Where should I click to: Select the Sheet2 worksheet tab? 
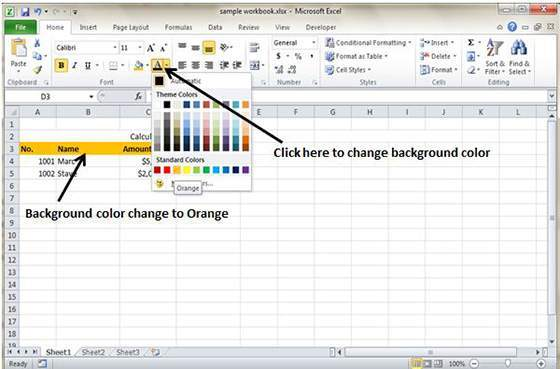click(x=93, y=352)
